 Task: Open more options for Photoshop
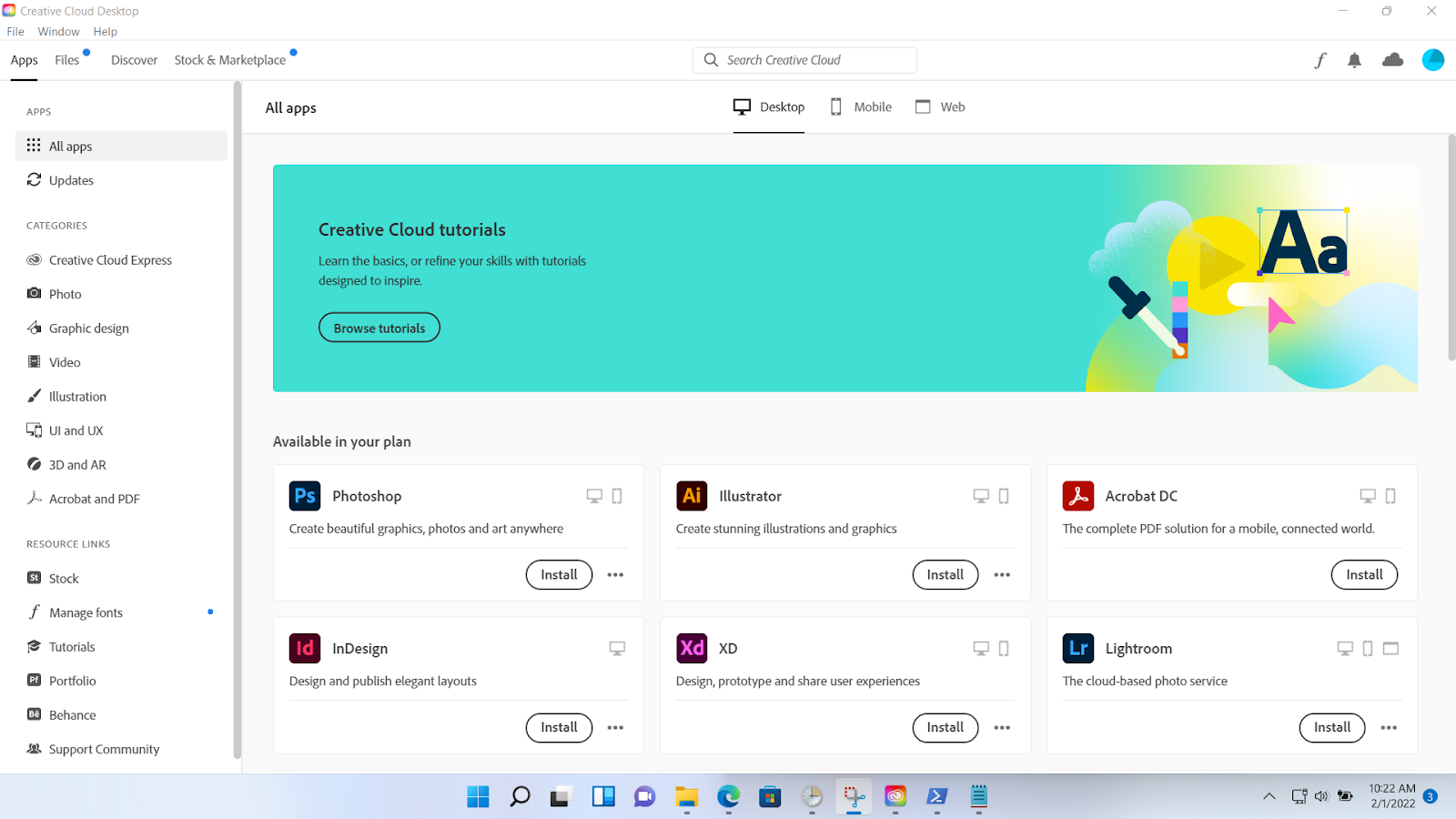tap(615, 575)
